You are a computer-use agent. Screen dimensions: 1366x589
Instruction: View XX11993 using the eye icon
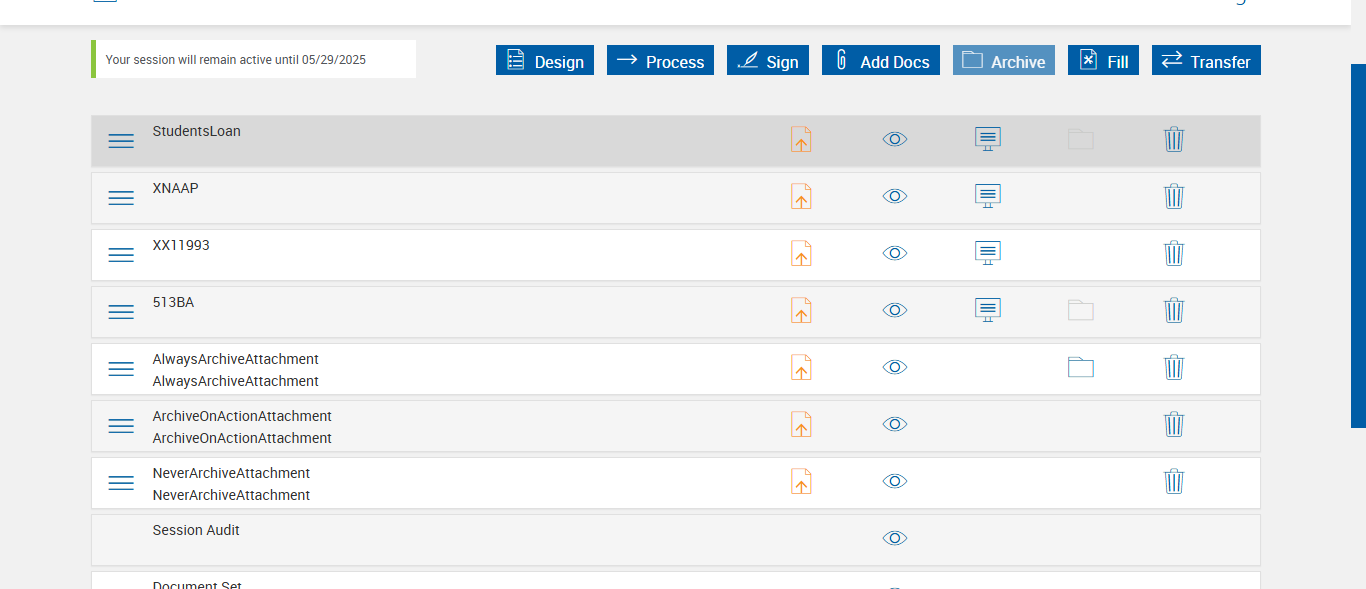[x=895, y=253]
